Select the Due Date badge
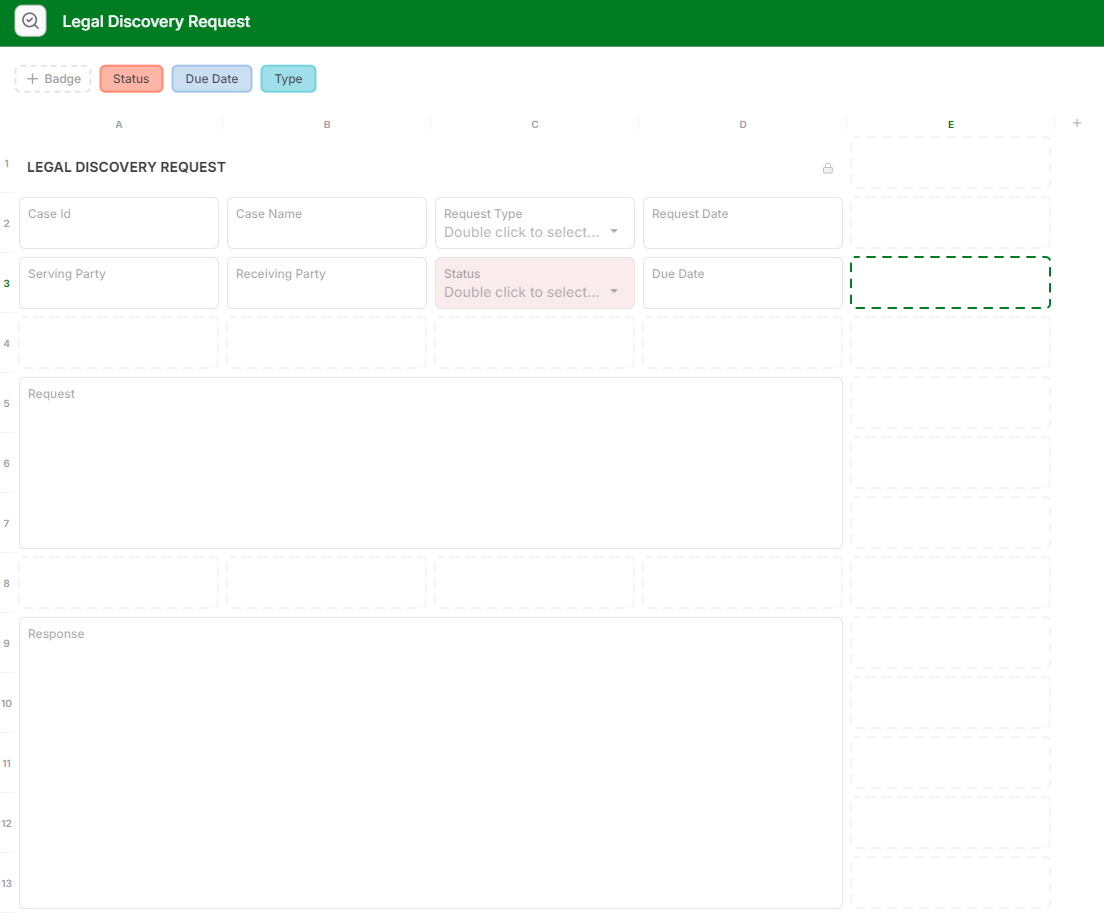The height and width of the screenshot is (916, 1104). tap(212, 79)
